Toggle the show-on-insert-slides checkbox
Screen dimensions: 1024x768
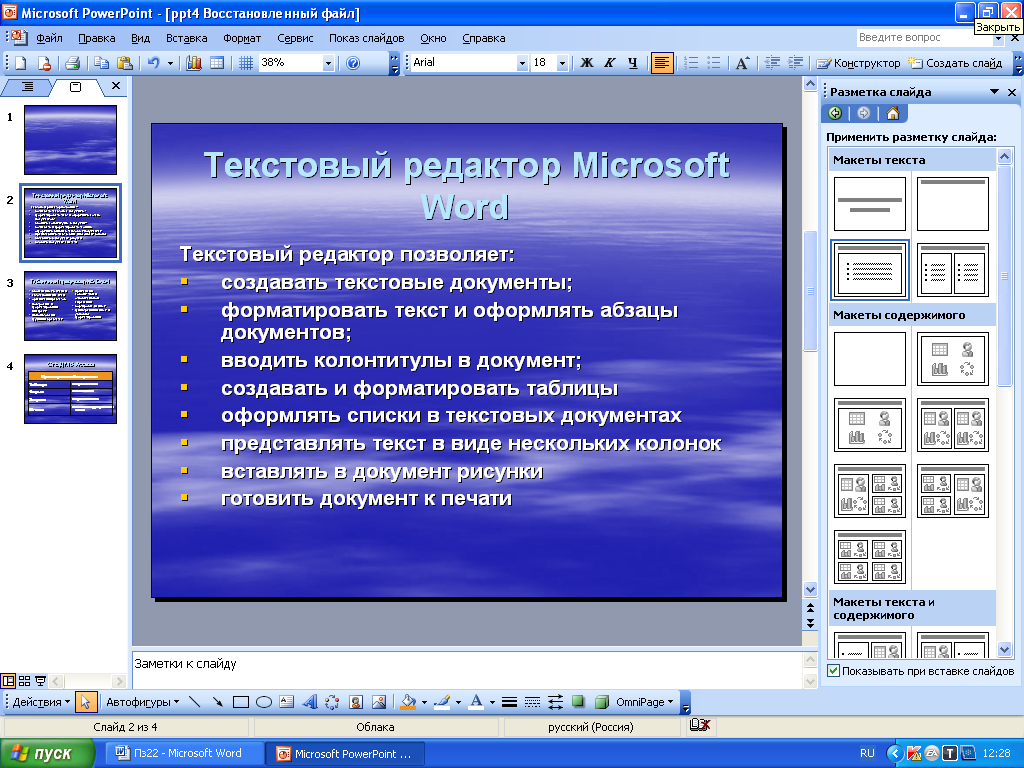[x=833, y=671]
